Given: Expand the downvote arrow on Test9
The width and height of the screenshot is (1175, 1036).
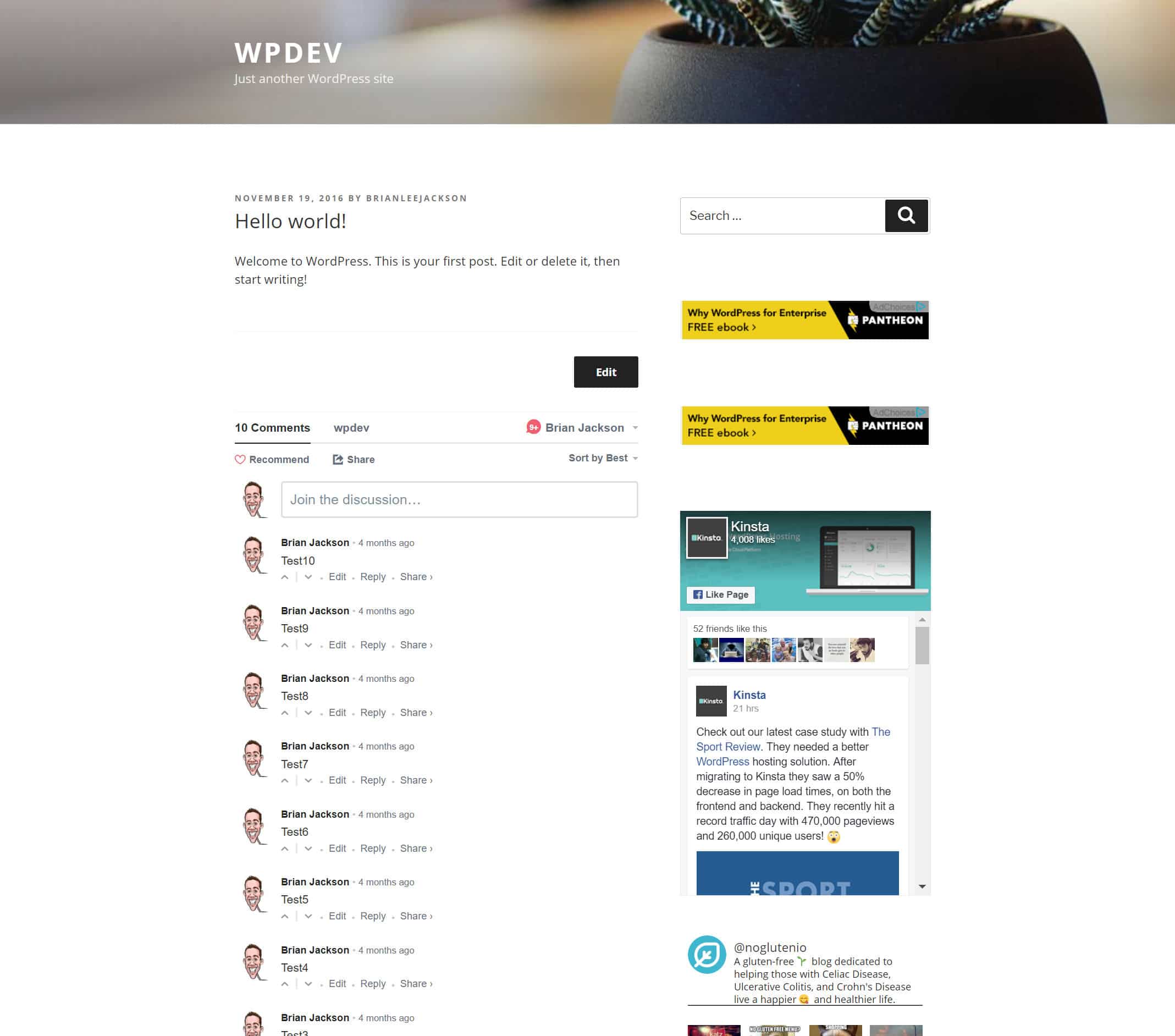Looking at the screenshot, I should (x=307, y=645).
